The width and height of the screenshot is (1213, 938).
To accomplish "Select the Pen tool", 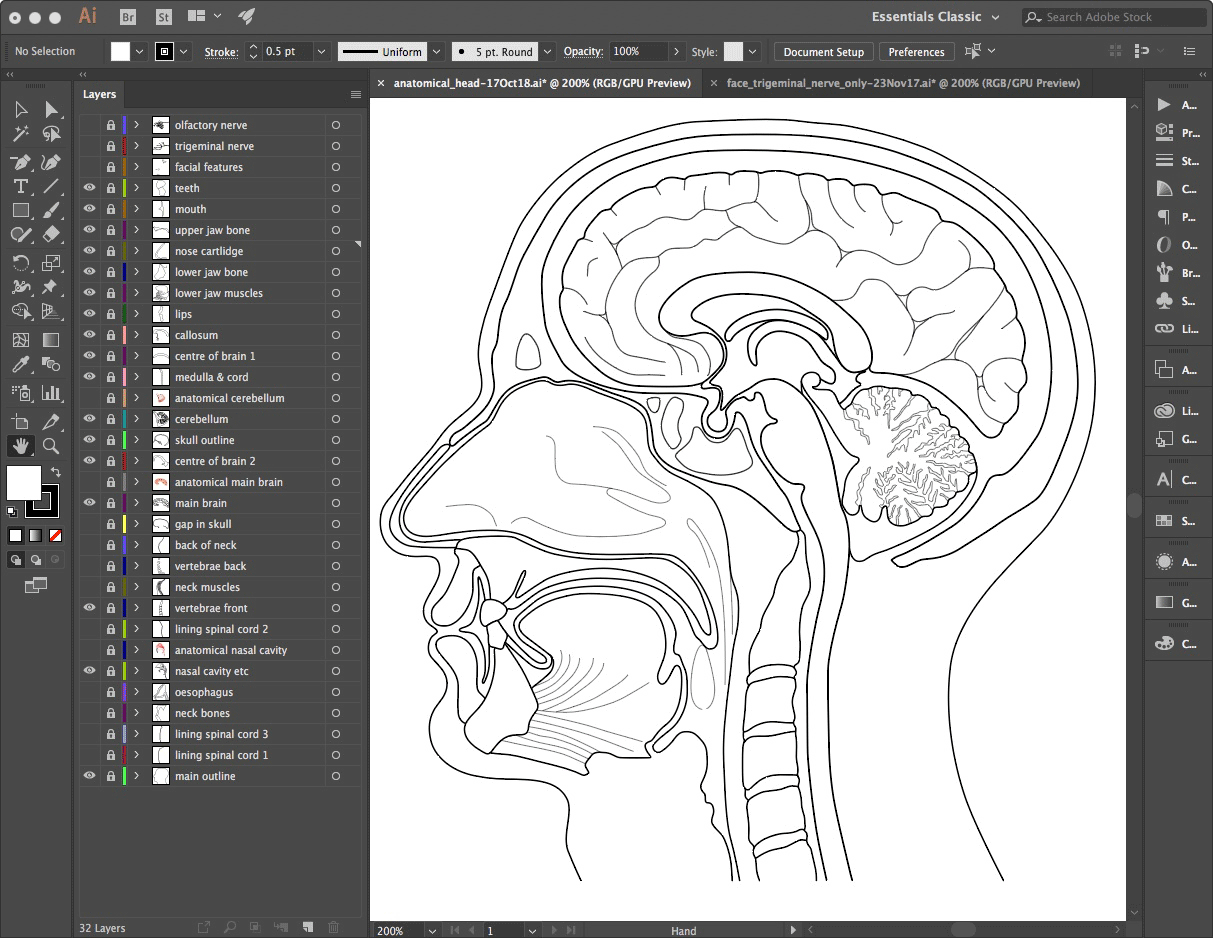I will point(20,161).
